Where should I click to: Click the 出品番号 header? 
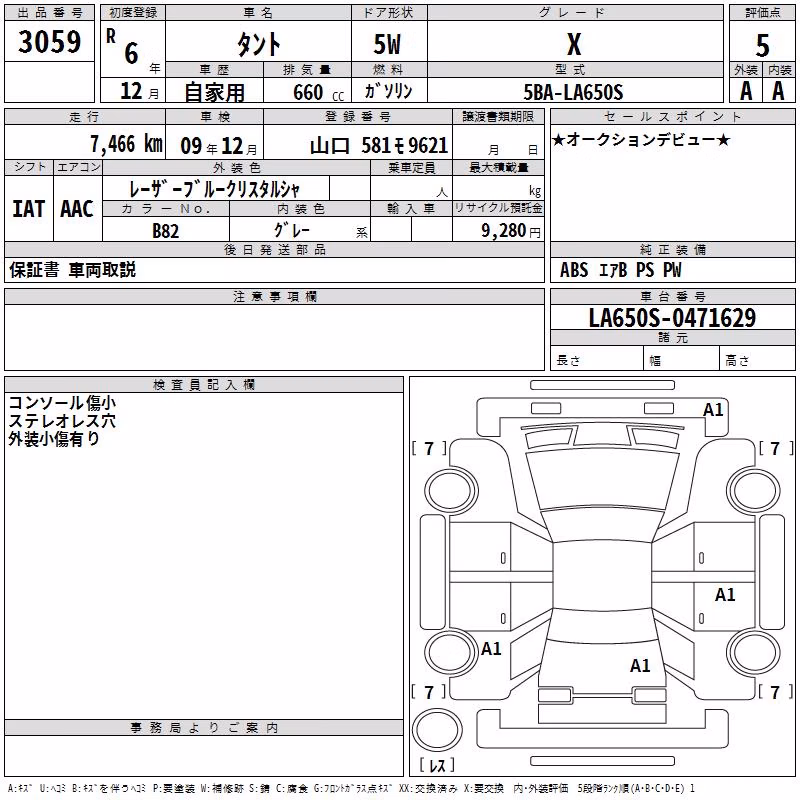49,13
